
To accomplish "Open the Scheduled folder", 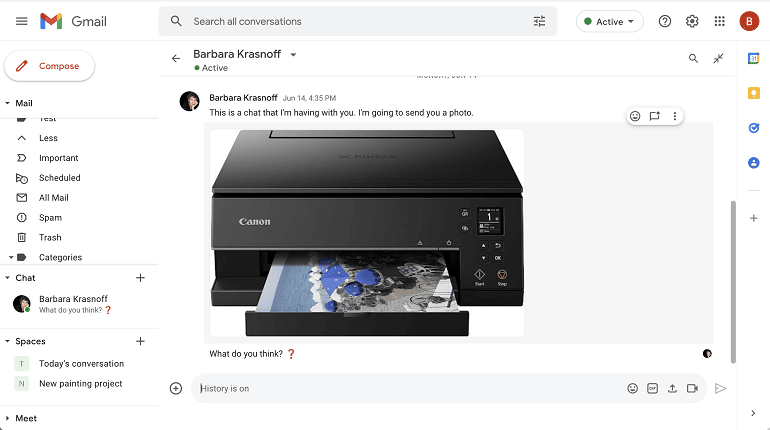I will coord(59,178).
